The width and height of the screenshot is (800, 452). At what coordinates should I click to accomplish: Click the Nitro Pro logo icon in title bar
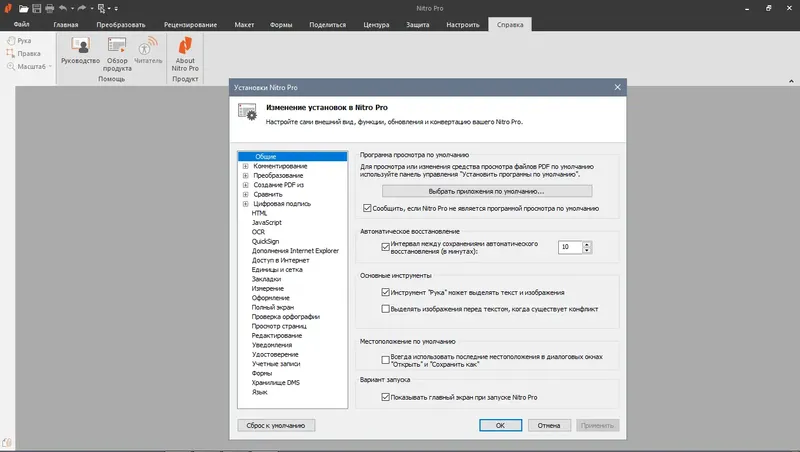coord(8,8)
